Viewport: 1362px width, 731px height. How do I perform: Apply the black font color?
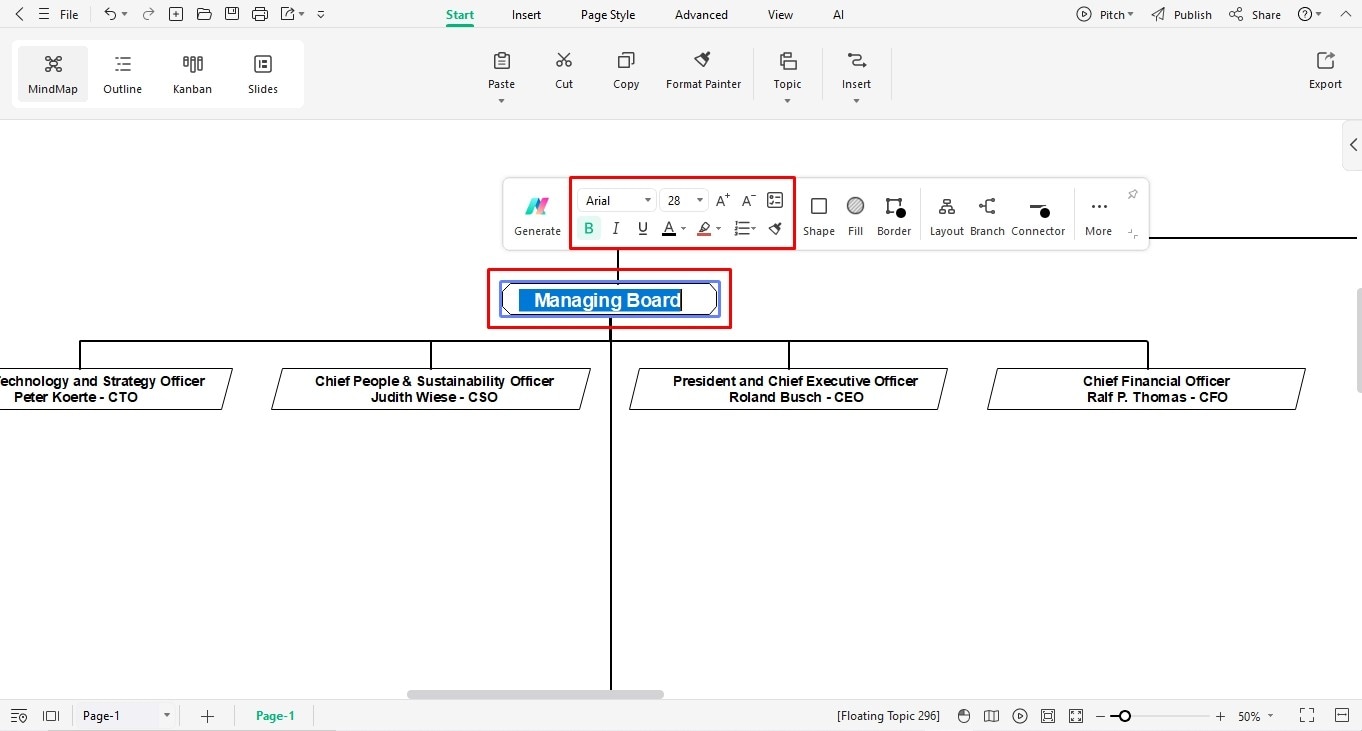(669, 228)
